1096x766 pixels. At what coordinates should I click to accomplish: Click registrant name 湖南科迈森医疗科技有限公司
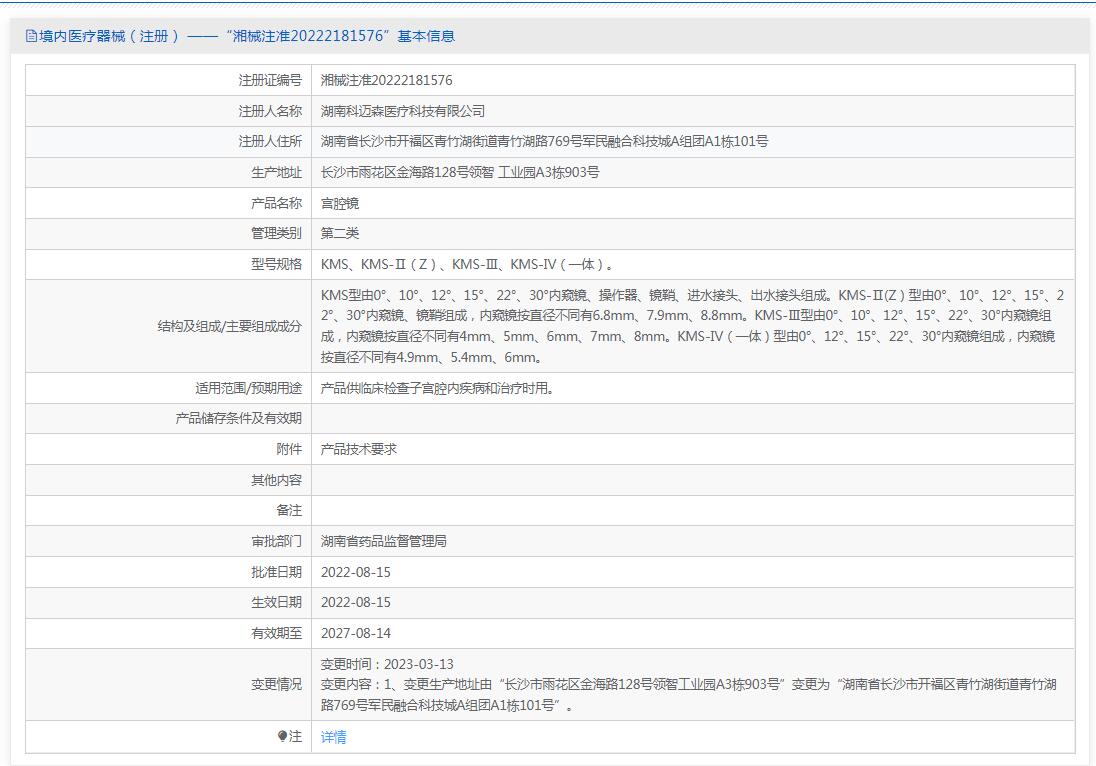(403, 111)
